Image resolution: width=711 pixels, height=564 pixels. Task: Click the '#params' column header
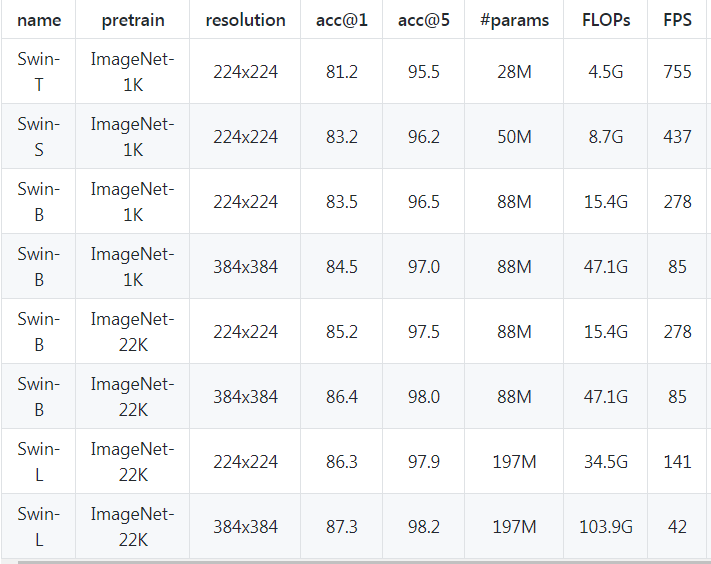point(514,20)
